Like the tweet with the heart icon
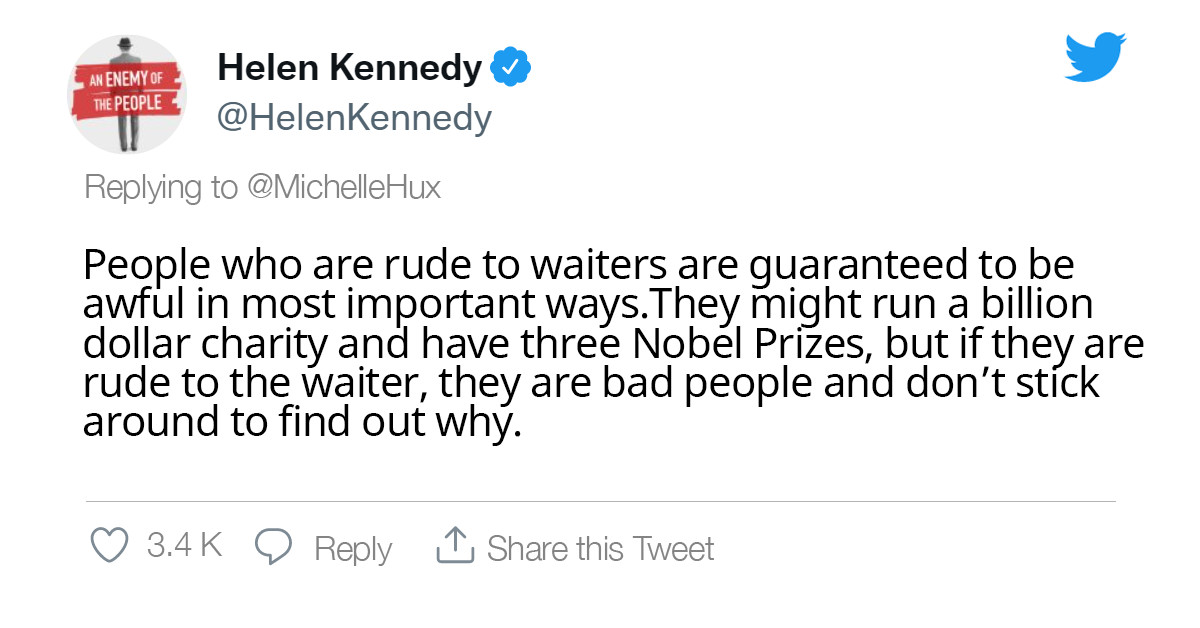 (x=110, y=546)
